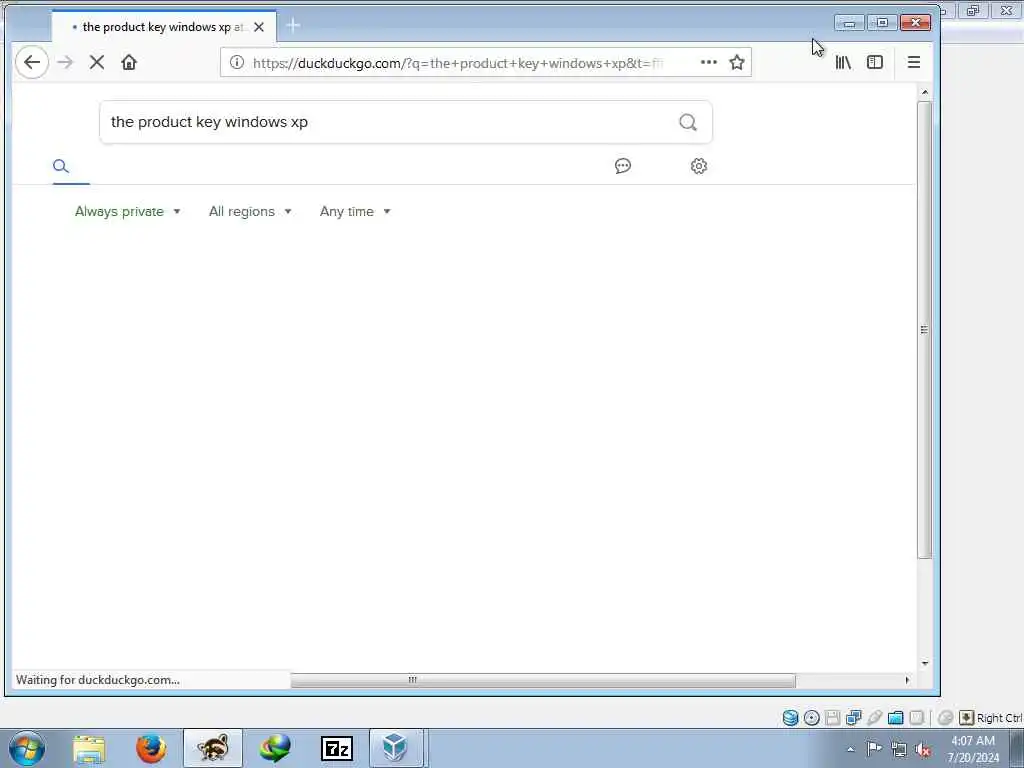This screenshot has height=768, width=1024.
Task: Maximize the Firefox window
Action: click(x=882, y=23)
